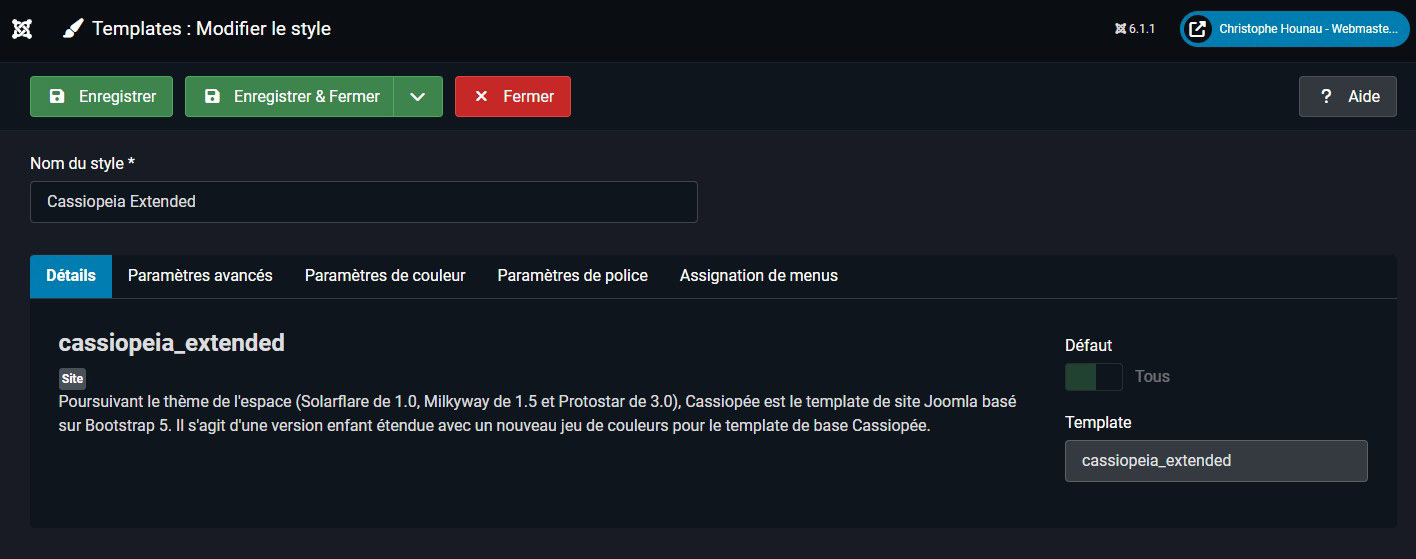Click the Joomla logo icon

[21, 29]
